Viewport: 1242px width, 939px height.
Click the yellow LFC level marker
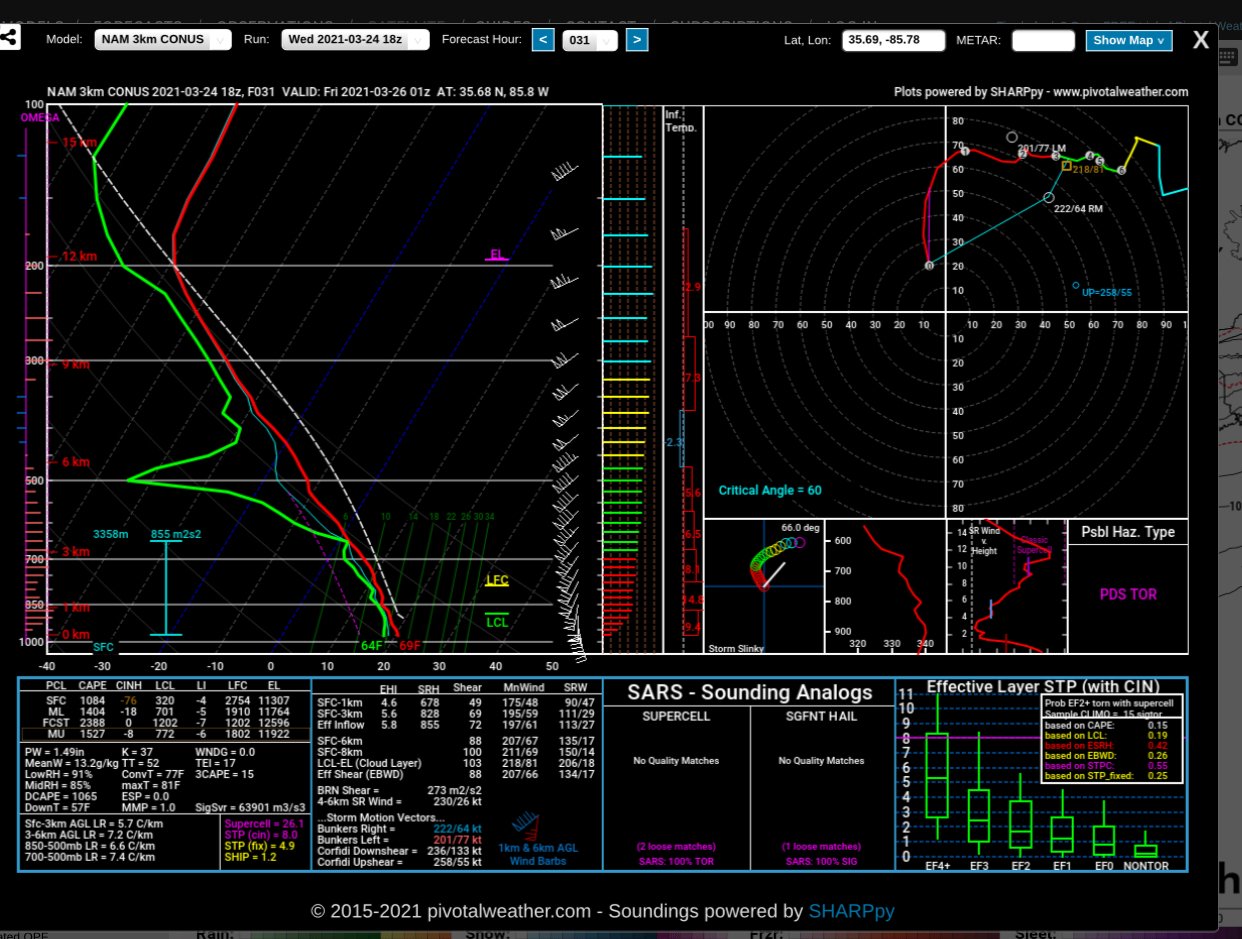click(497, 581)
